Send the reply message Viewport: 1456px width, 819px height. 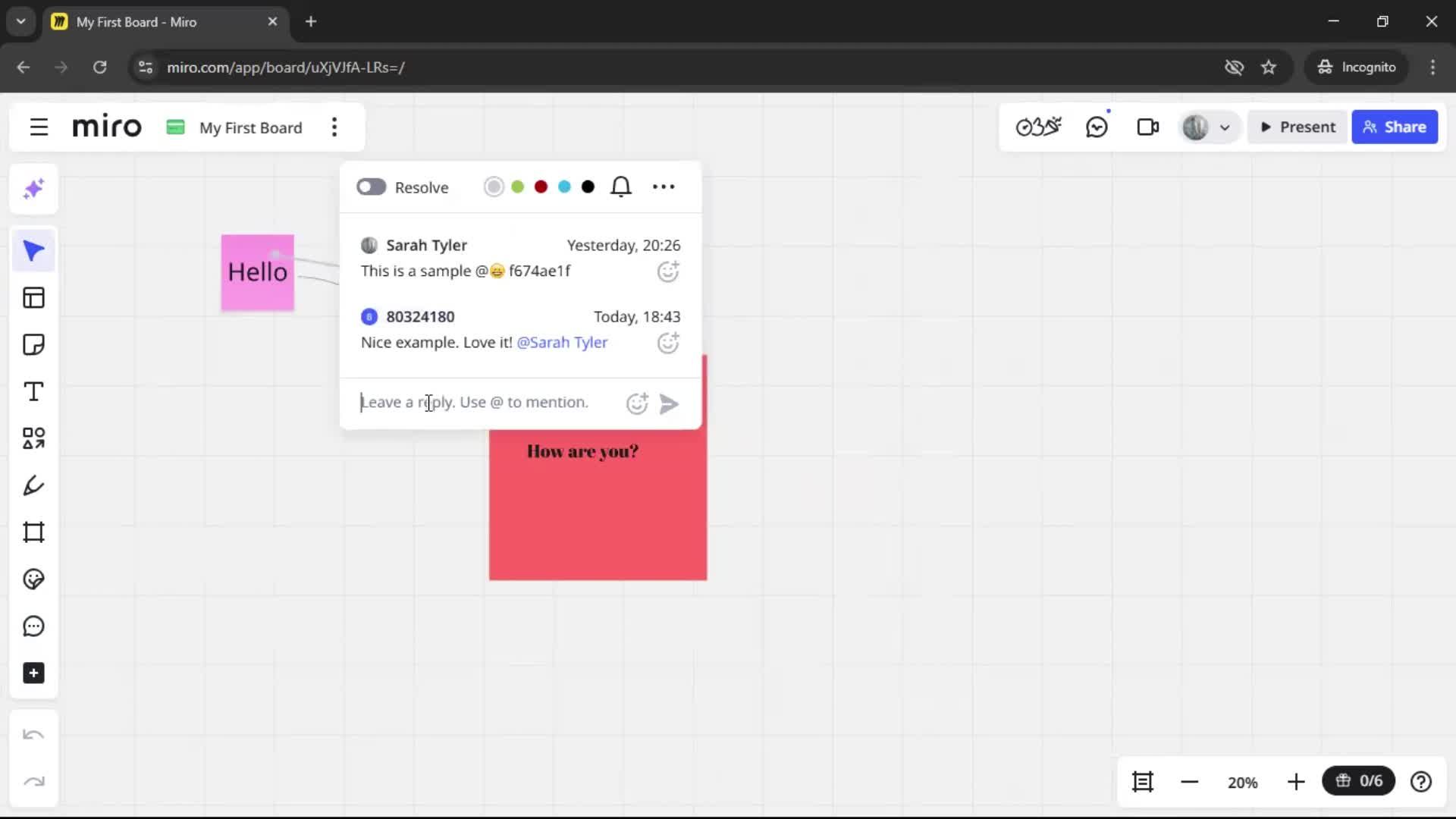point(669,404)
